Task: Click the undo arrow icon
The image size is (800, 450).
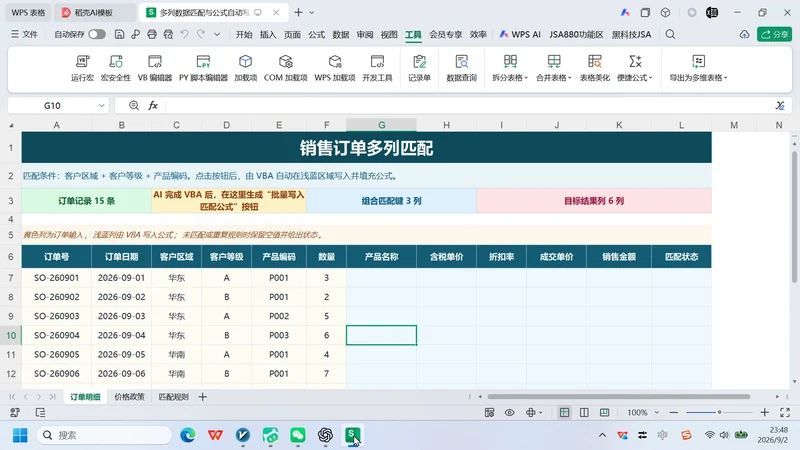Action: [185, 34]
